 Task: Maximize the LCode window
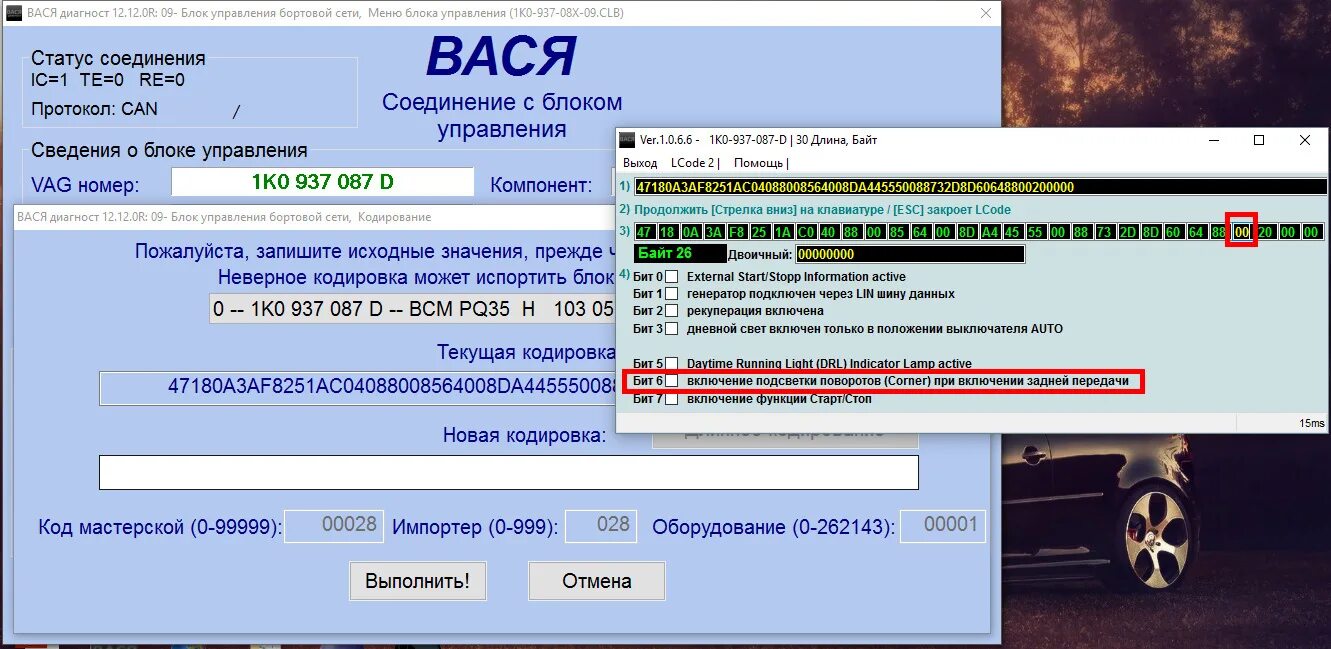click(1259, 140)
